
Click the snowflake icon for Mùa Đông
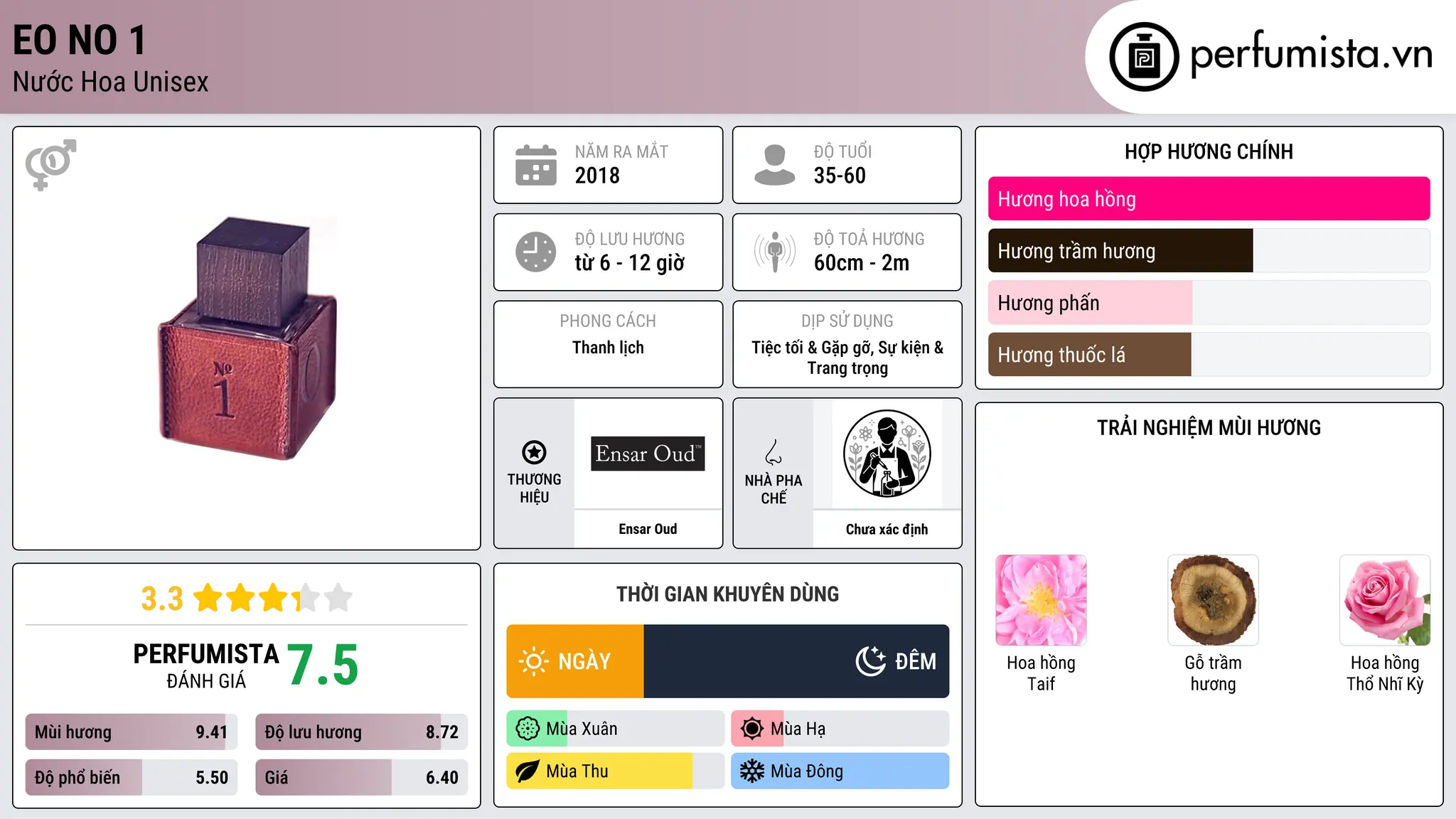pyautogui.click(x=752, y=771)
